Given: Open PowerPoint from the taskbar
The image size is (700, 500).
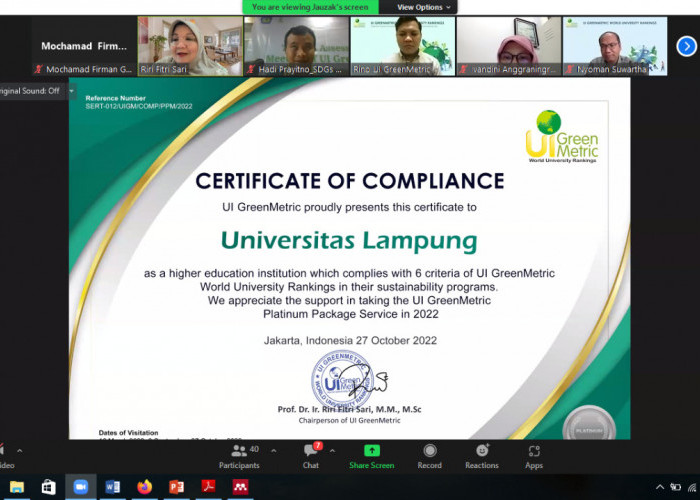Looking at the screenshot, I should point(176,487).
